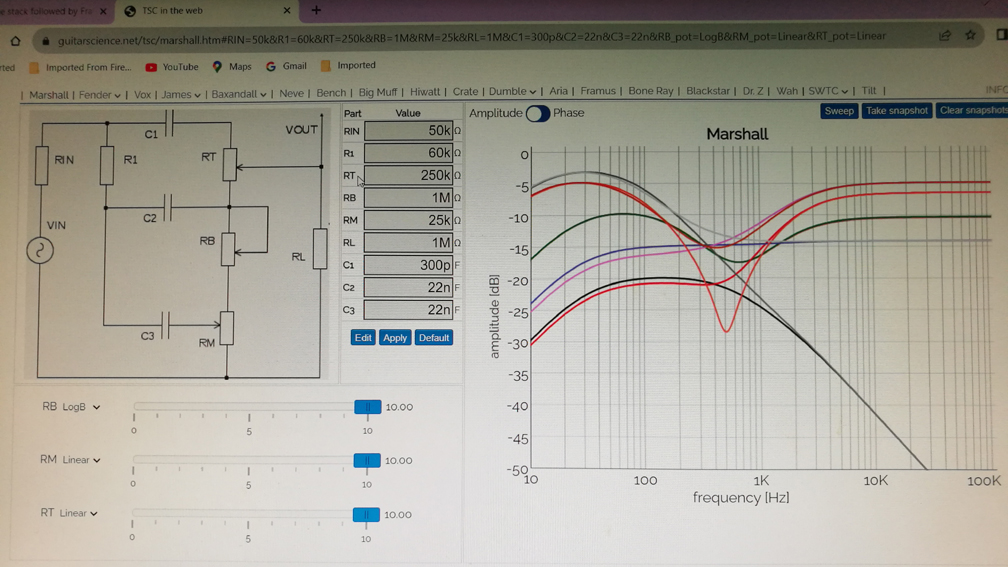Select the Bone Ray tone stack
1008x567 pixels.
click(x=650, y=91)
